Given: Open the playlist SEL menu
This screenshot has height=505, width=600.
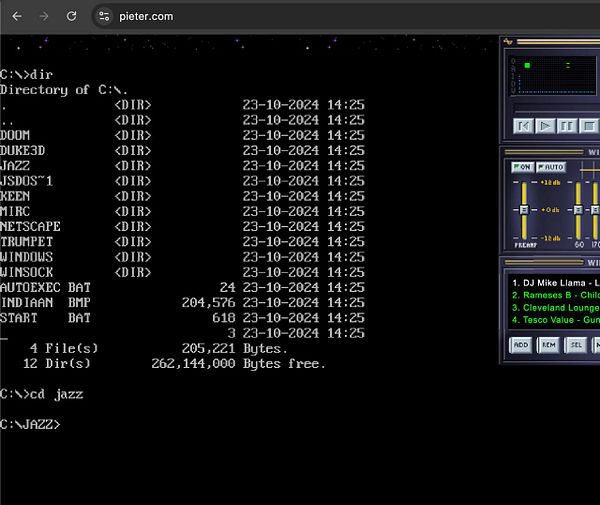Looking at the screenshot, I should tap(575, 344).
